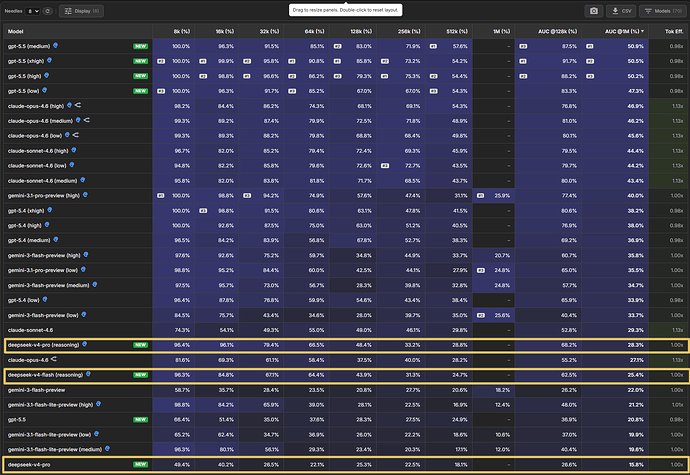This screenshot has width=690, height=475.
Task: Click the NEW tag on deepseek-v4-flash (reasoning)
Action: point(140,375)
